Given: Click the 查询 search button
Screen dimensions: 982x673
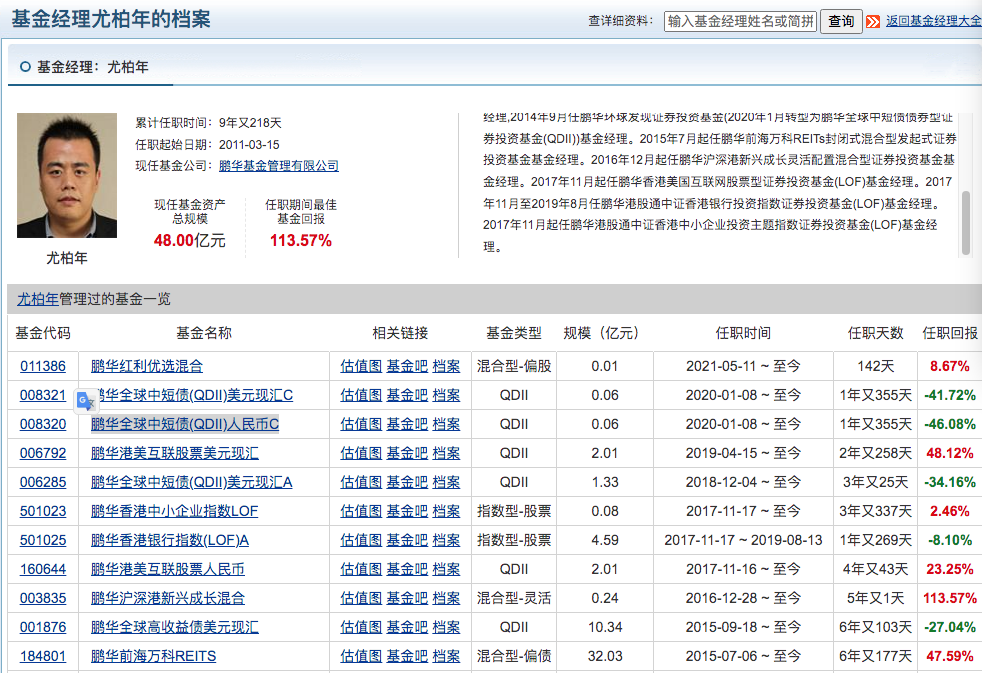Looking at the screenshot, I should click(x=840, y=21).
